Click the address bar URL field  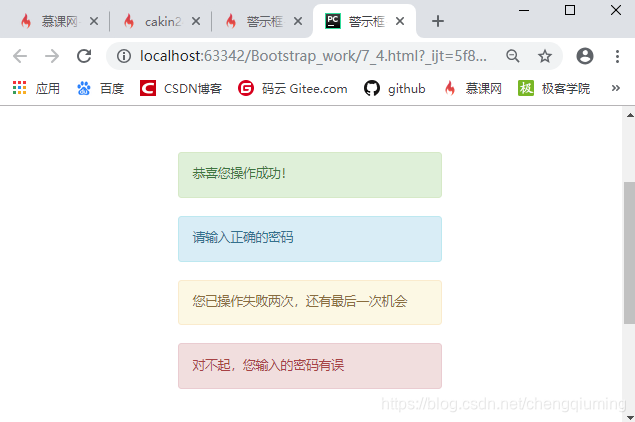point(313,56)
